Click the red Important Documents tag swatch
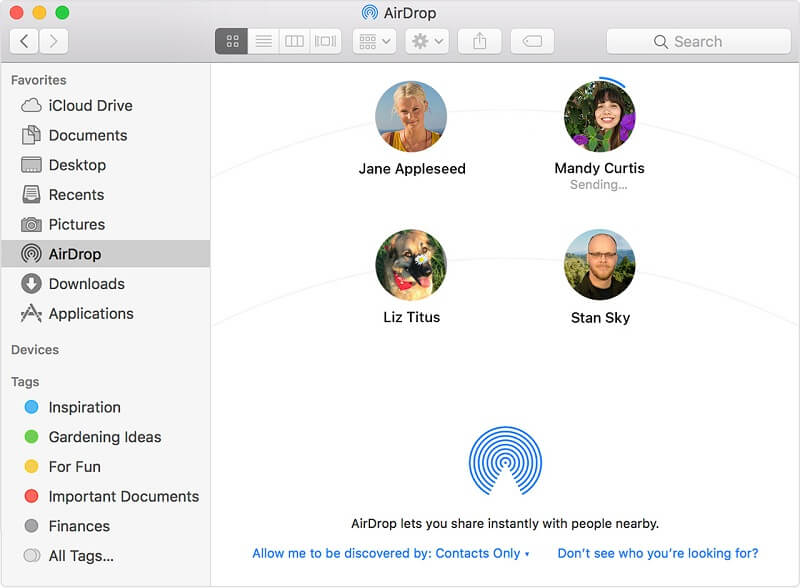Screen dimensions: 800x588 (29, 496)
